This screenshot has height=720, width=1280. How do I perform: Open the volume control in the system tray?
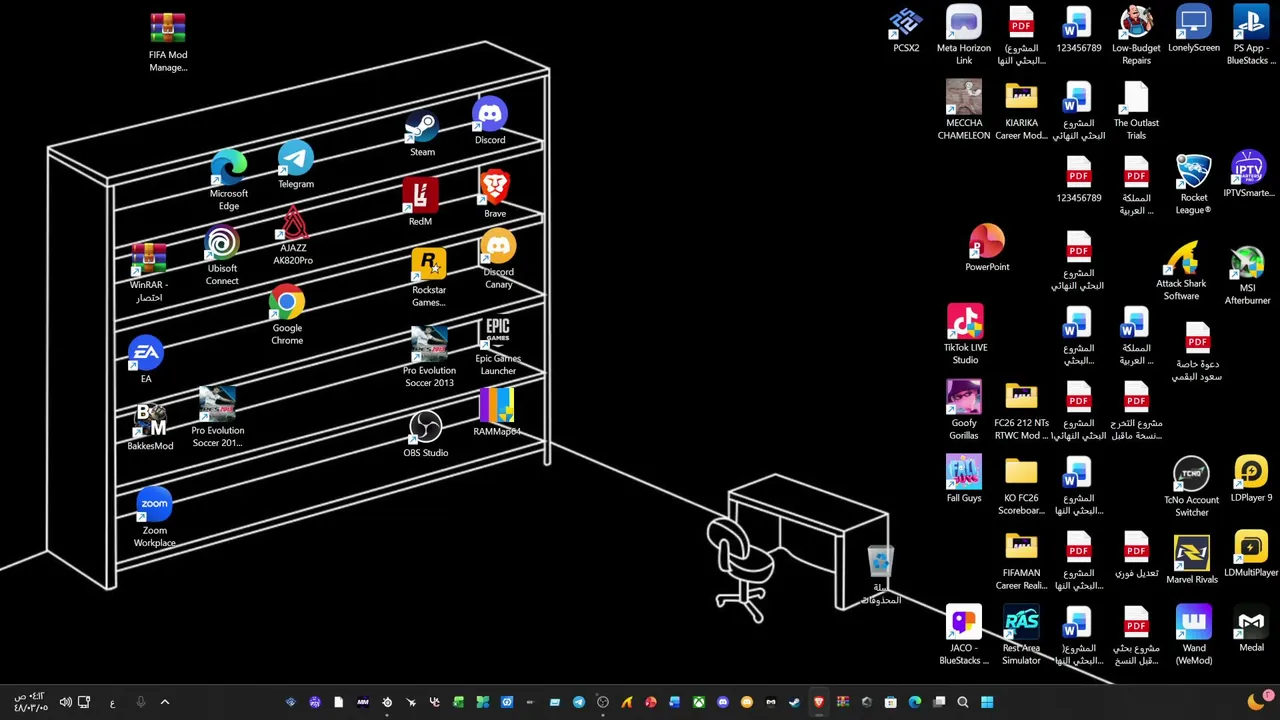tap(65, 702)
